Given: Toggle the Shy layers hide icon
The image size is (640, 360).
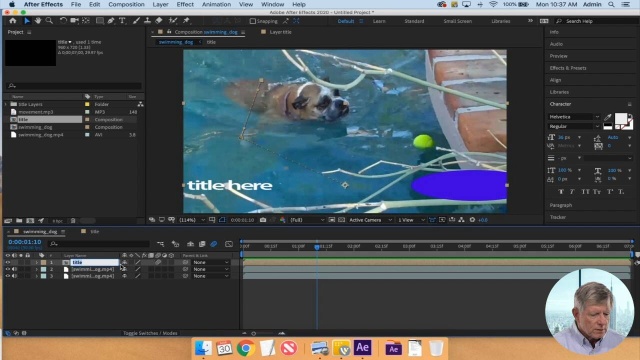Looking at the screenshot, I should [x=190, y=244].
